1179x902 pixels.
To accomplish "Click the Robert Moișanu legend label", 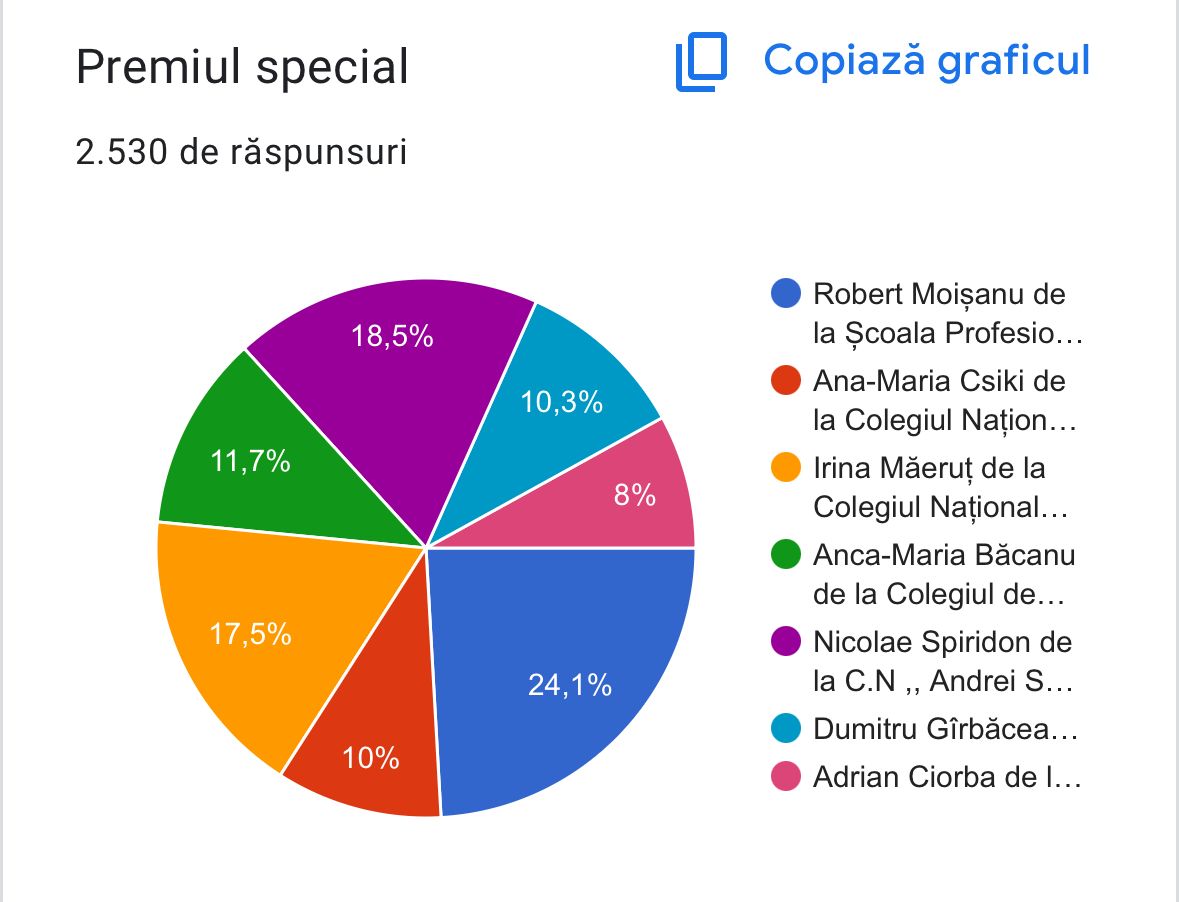I will 947,313.
